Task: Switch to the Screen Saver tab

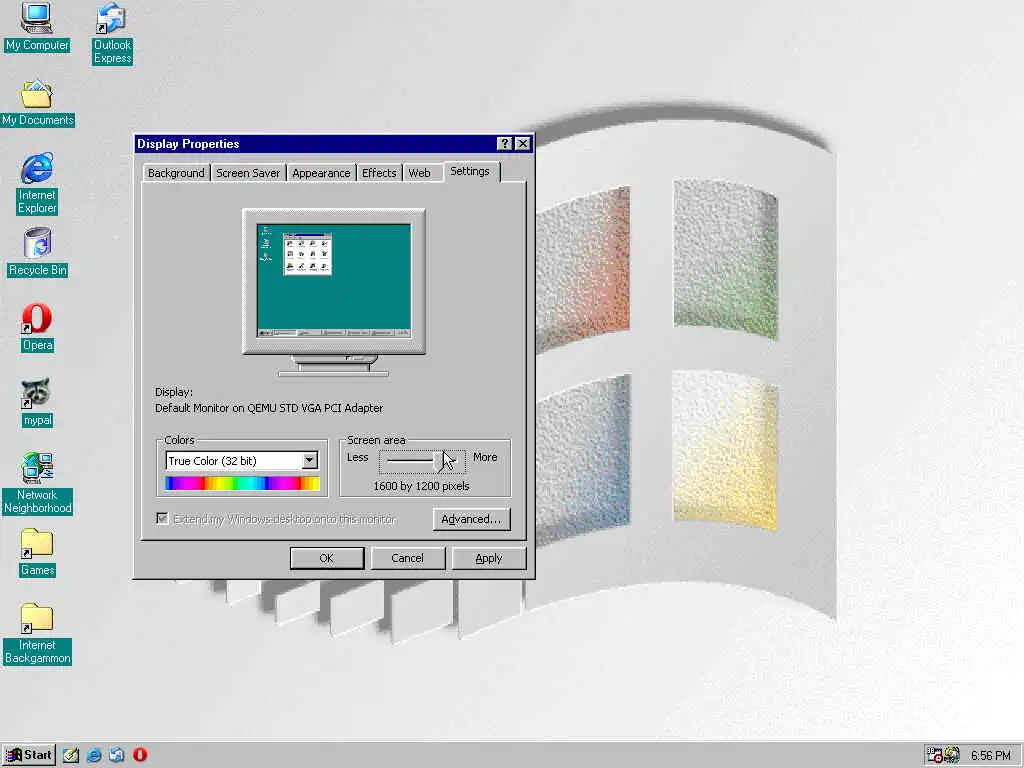Action: coord(248,173)
